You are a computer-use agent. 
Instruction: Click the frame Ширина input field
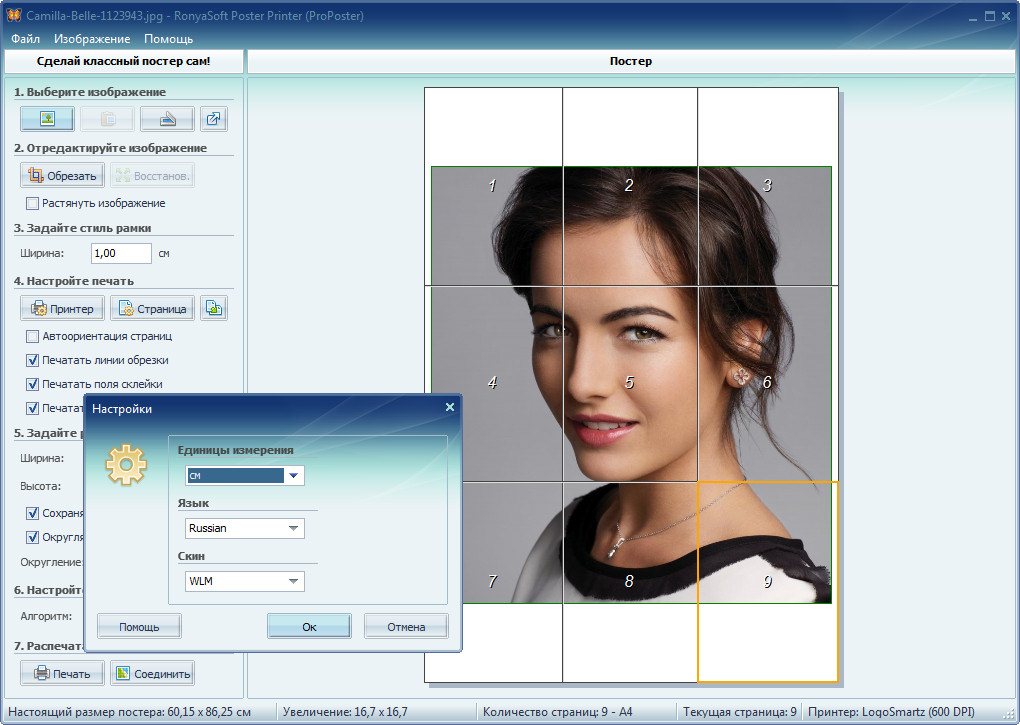(x=120, y=254)
